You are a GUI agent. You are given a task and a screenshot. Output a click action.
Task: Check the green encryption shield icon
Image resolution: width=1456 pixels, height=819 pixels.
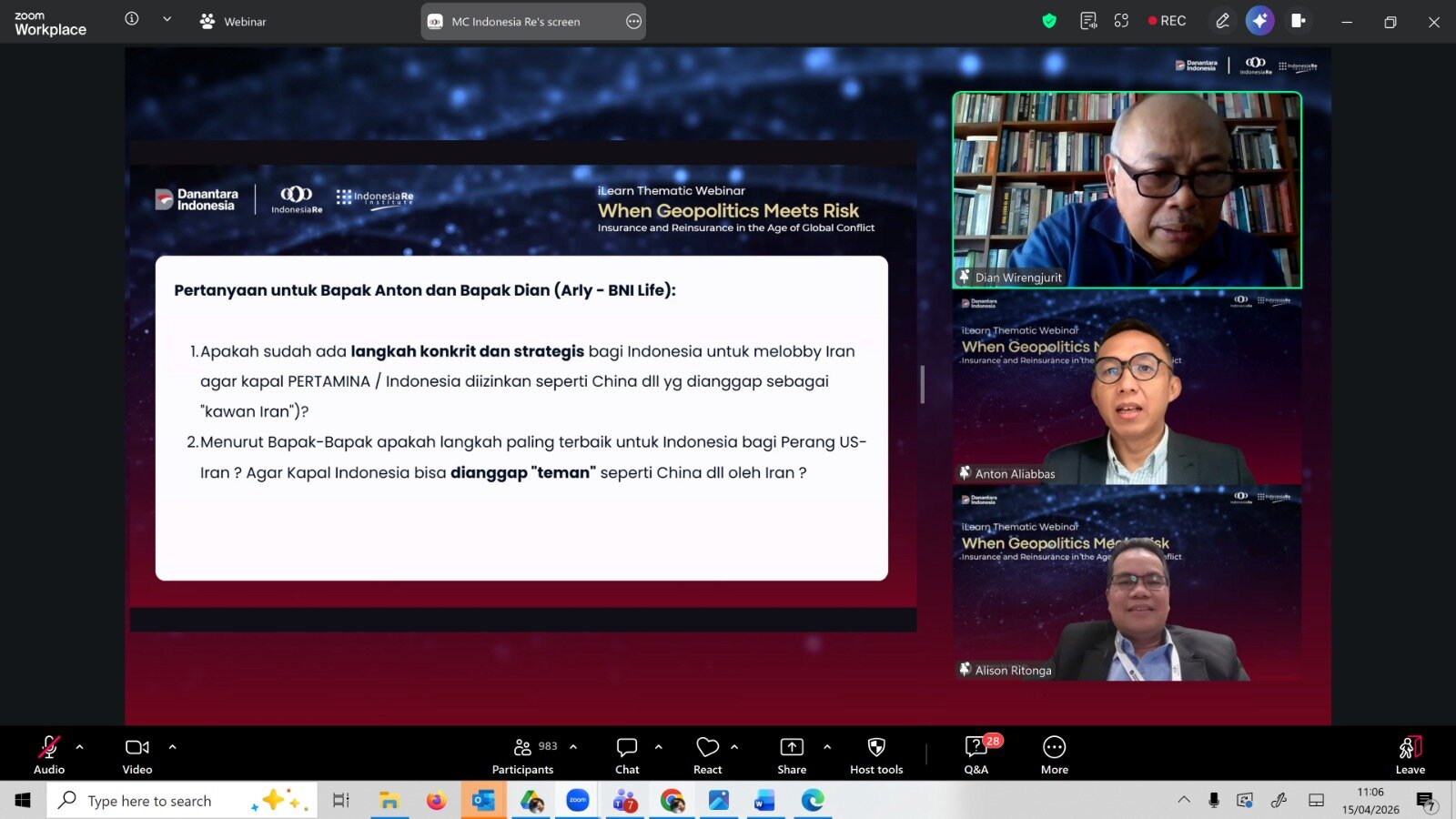point(1049,21)
